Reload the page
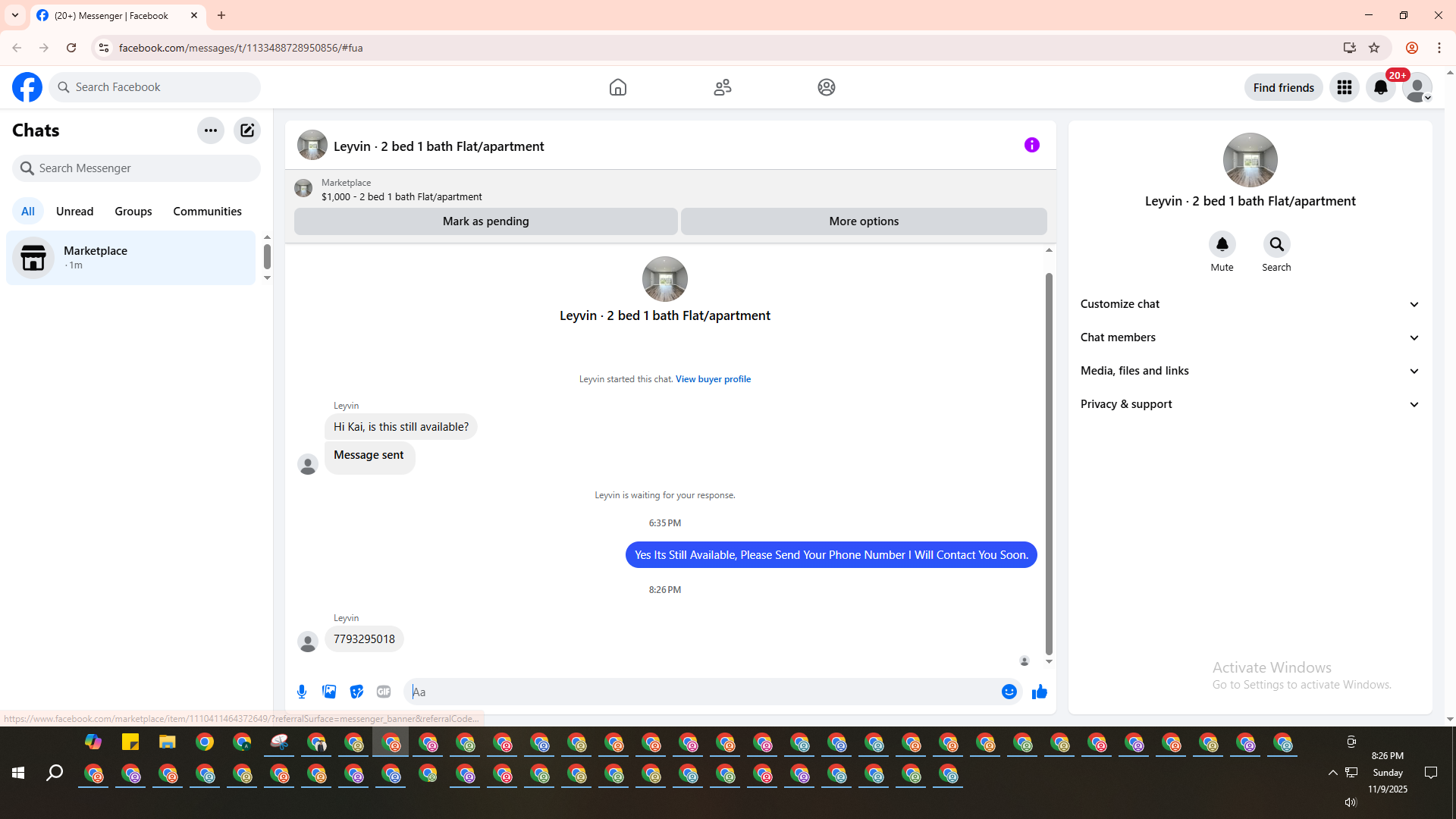The width and height of the screenshot is (1456, 819). [71, 48]
